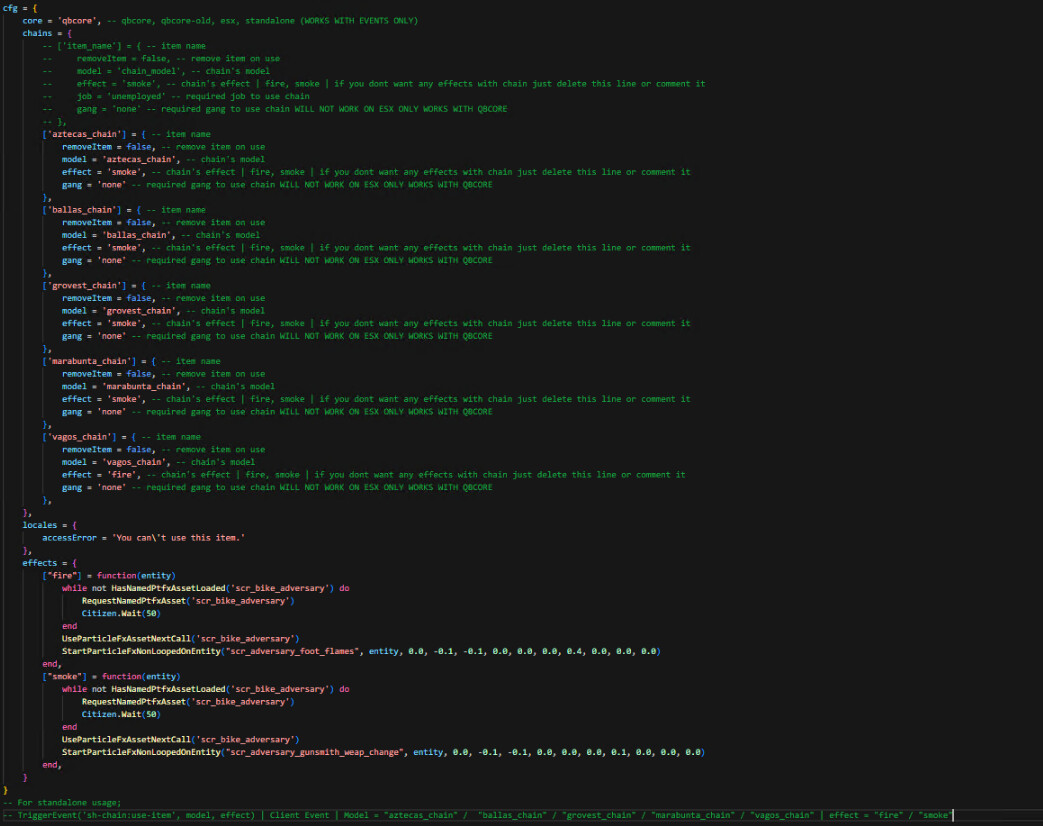This screenshot has height=826, width=1043.
Task: Click the 'cfg = {' opening line
Action: pos(20,8)
